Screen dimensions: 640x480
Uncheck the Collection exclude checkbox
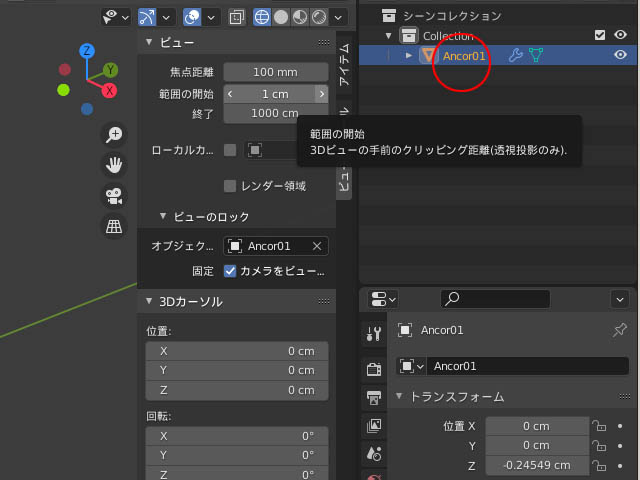coord(600,35)
